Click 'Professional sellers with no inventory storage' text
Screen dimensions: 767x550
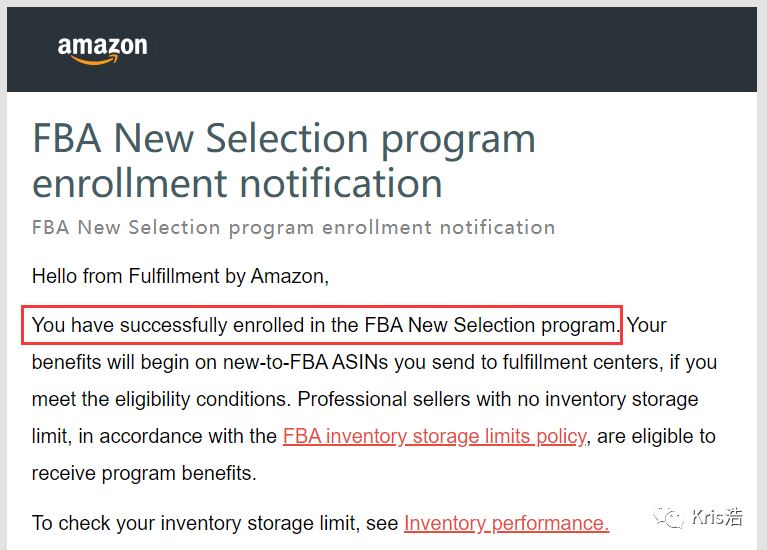497,399
